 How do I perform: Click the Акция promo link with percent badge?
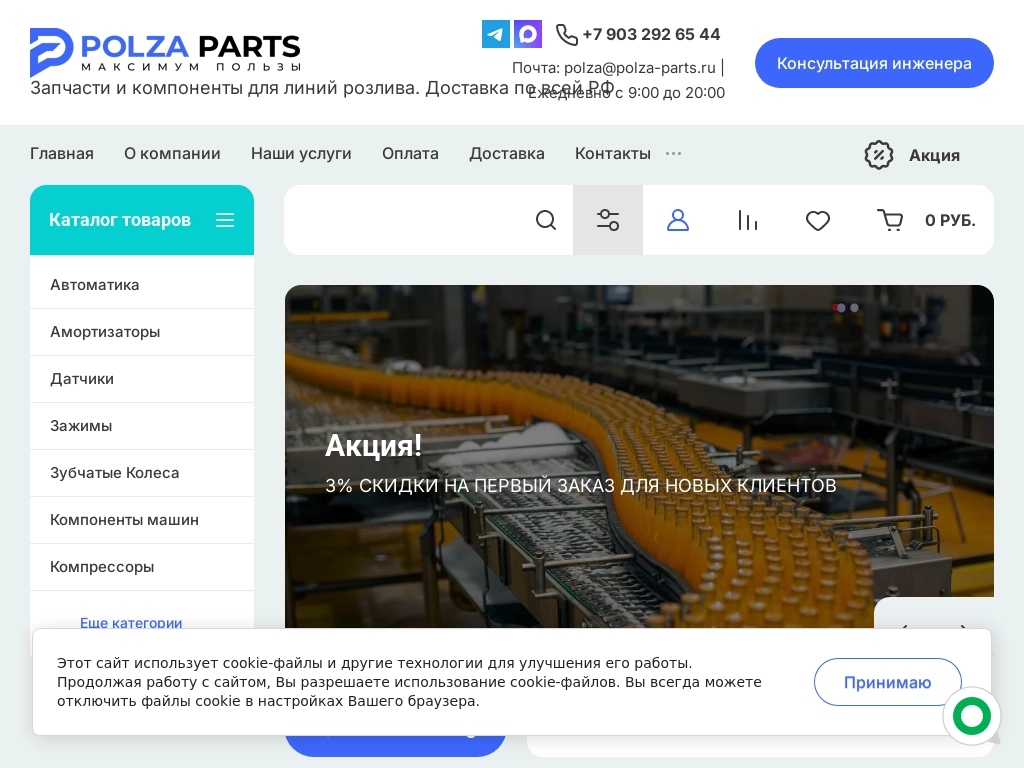912,155
